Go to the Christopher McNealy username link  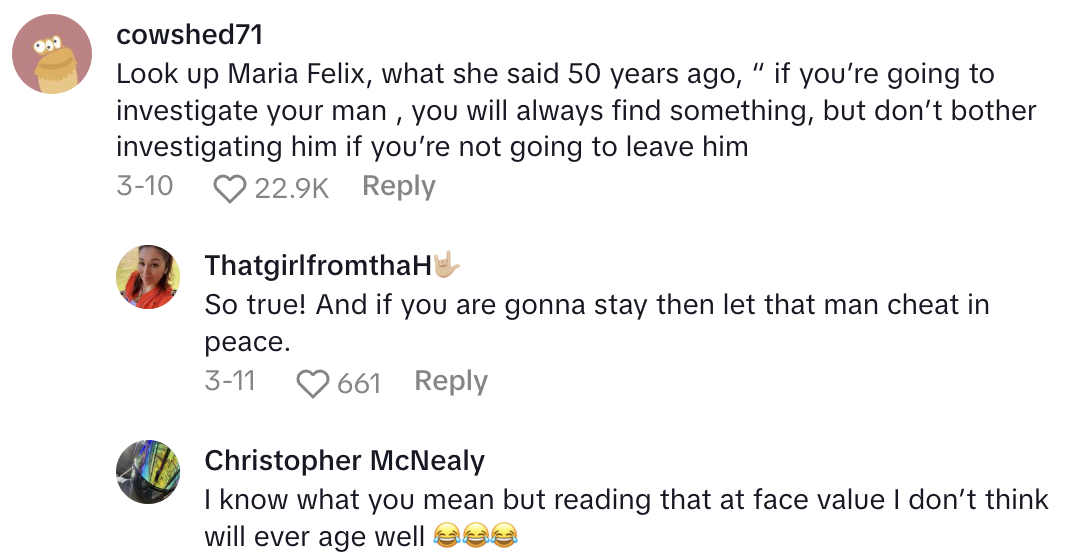pyautogui.click(x=344, y=460)
